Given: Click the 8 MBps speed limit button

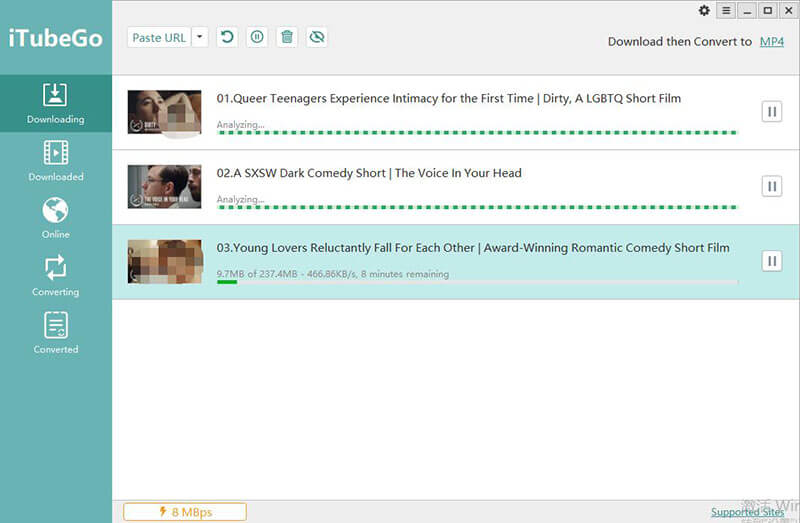Looking at the screenshot, I should 185,512.
